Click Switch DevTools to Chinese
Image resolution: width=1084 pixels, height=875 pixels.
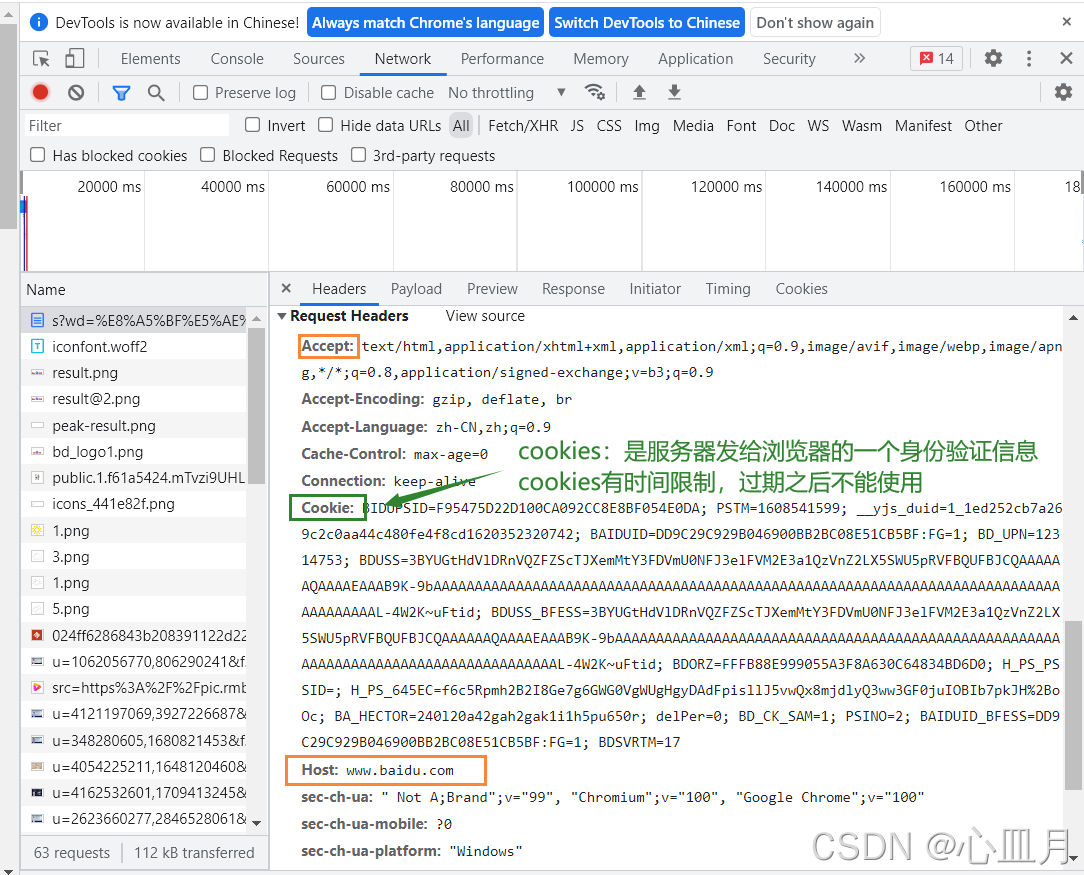click(647, 23)
